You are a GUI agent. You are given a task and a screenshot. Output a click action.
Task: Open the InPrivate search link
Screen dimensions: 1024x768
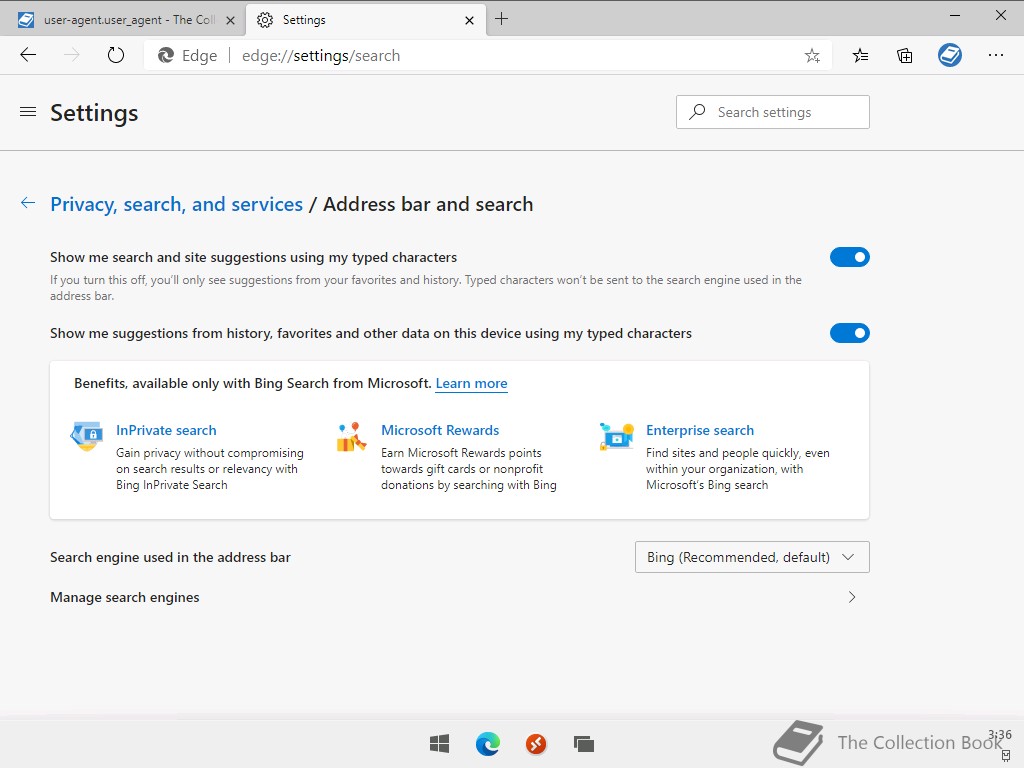(x=166, y=430)
